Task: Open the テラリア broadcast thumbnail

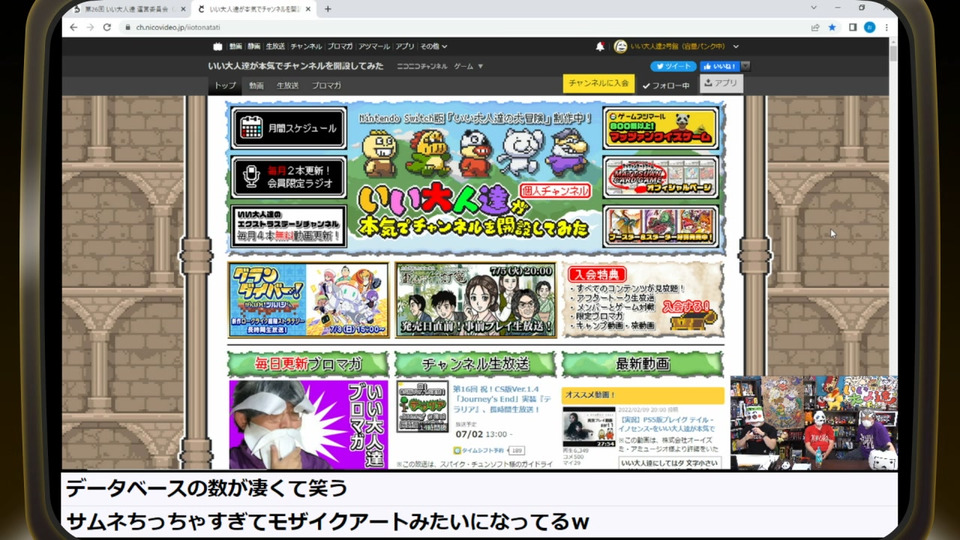Action: 422,407
